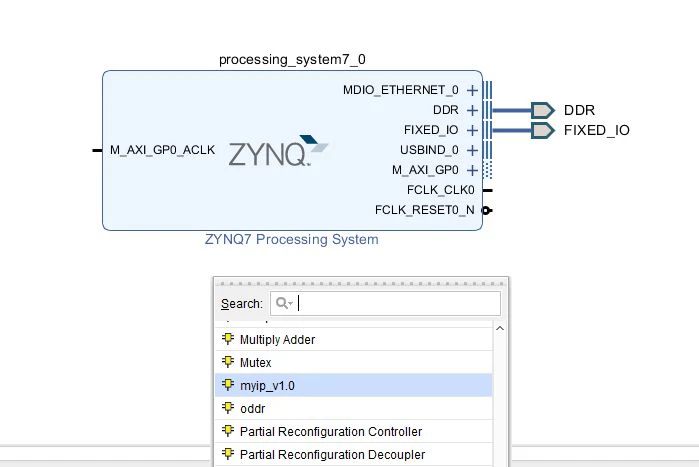Click the Partial Reconfiguration Controller IP icon
The width and height of the screenshot is (699, 467).
click(228, 431)
